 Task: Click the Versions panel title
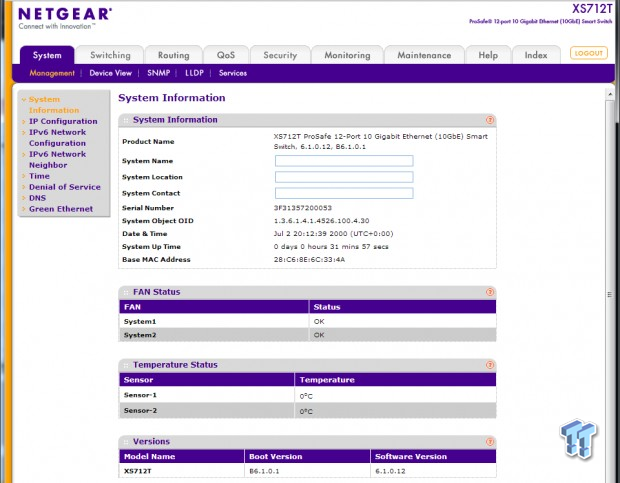(151, 441)
